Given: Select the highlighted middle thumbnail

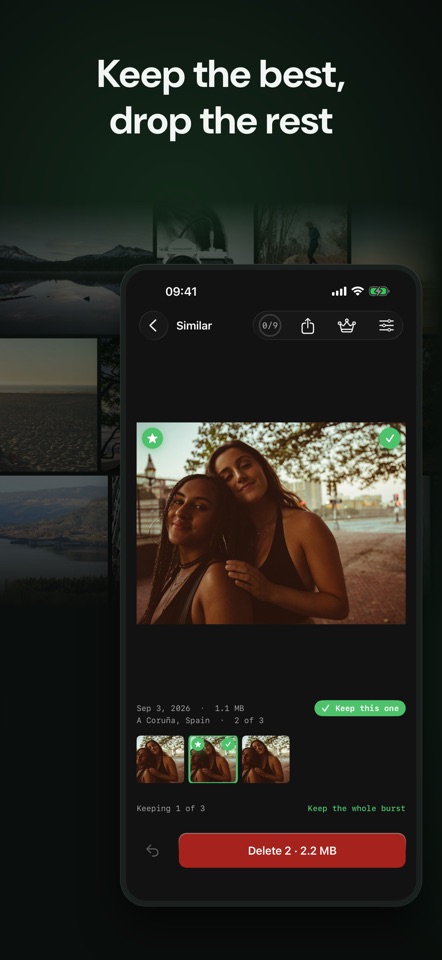Looking at the screenshot, I should [x=213, y=759].
